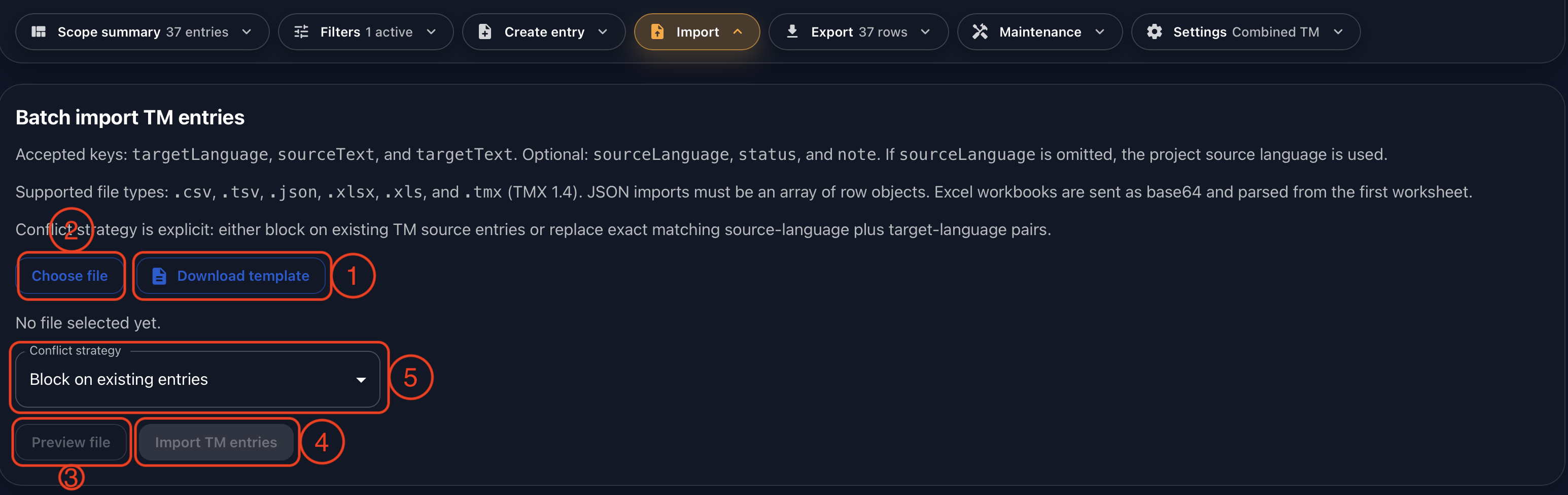Click the document icon on Download template
Image resolution: width=1568 pixels, height=495 pixels.
(159, 276)
